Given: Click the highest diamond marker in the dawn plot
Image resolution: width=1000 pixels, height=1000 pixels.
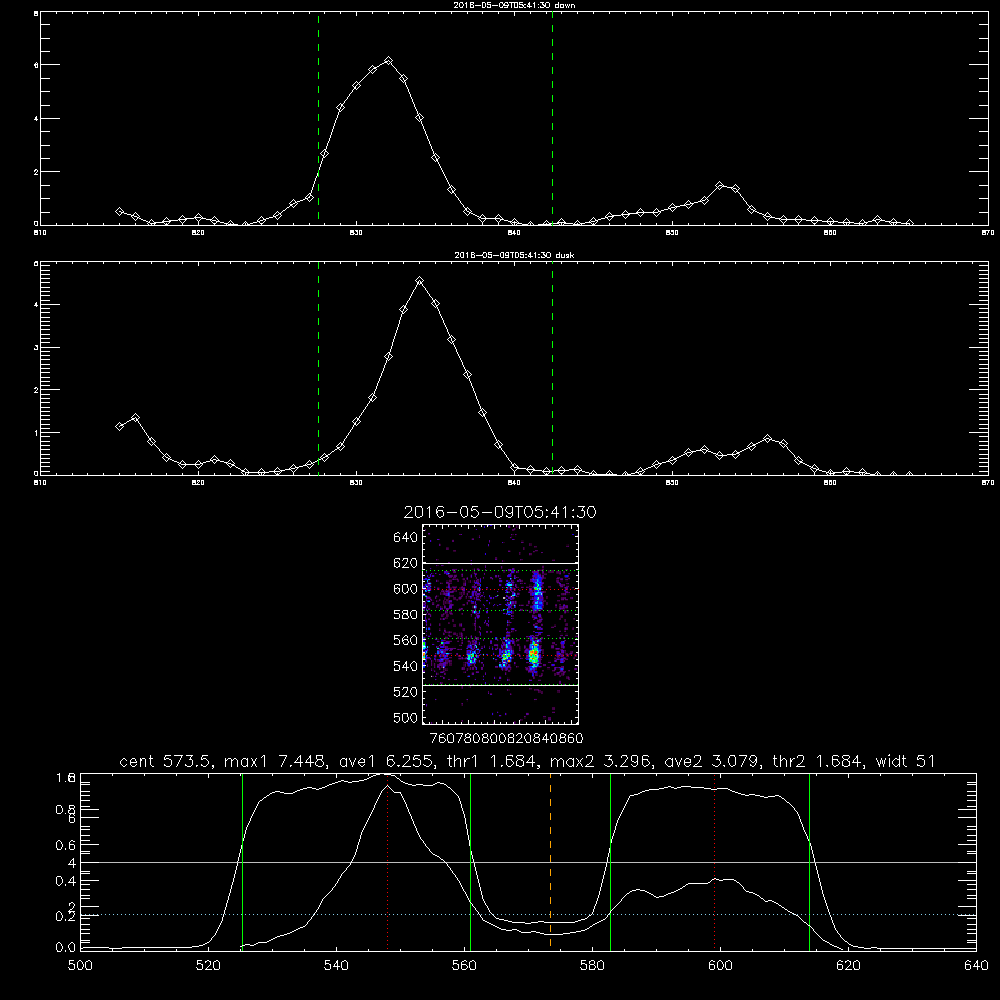Looking at the screenshot, I should [388, 61].
